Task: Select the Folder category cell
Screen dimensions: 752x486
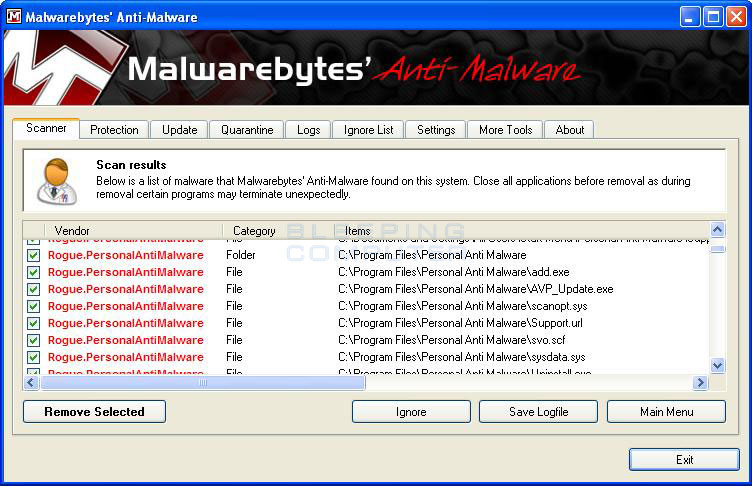Action: 241,255
